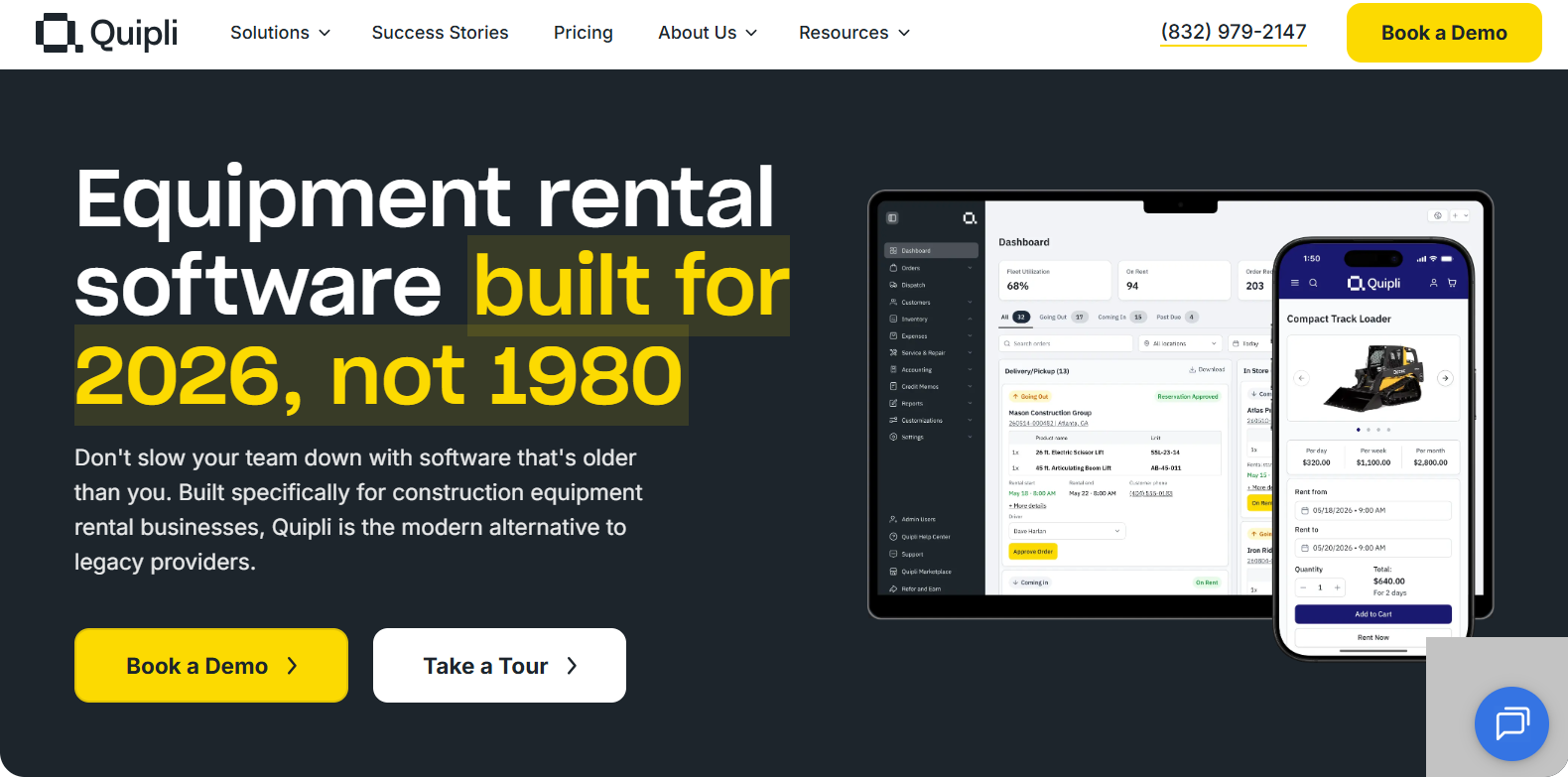Image resolution: width=1568 pixels, height=777 pixels.
Task: Click the header Book a Demo button
Action: (1444, 33)
